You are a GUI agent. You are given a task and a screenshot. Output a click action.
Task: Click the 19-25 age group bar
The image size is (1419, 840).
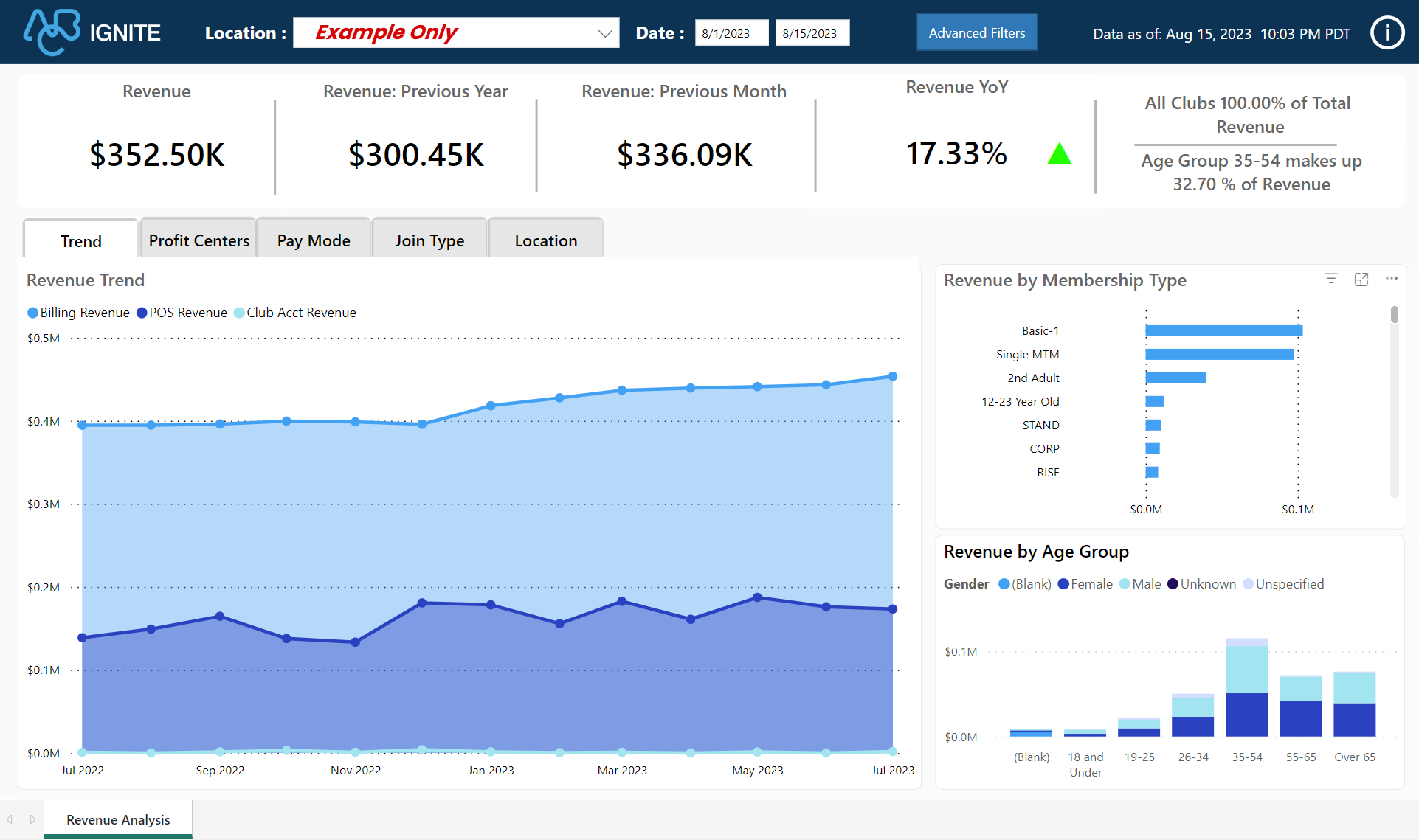pos(1139,727)
